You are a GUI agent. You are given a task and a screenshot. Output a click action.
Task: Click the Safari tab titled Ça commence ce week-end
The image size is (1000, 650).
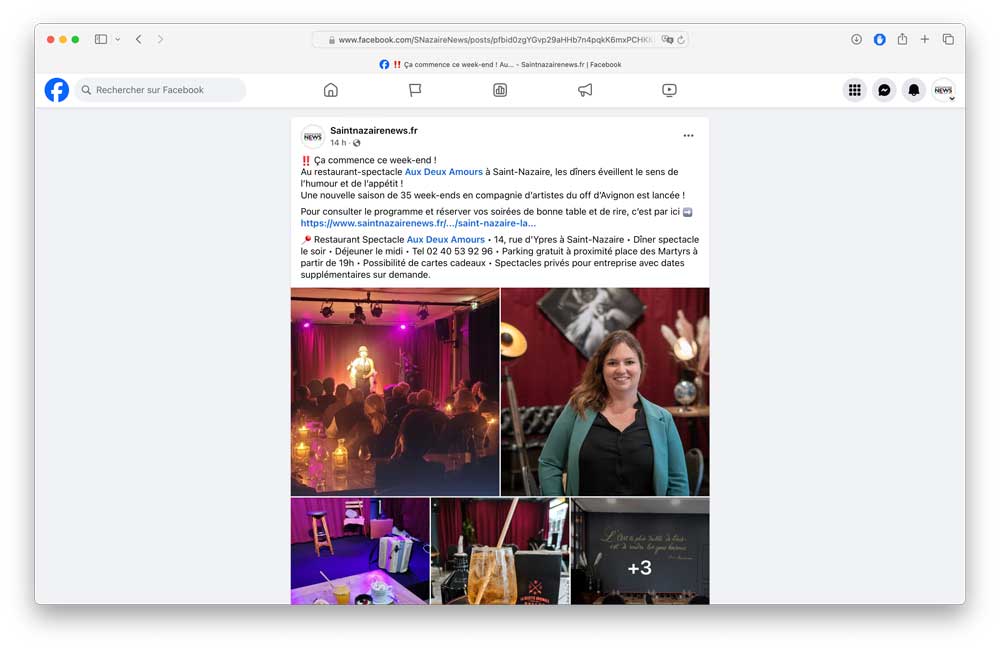pos(500,65)
